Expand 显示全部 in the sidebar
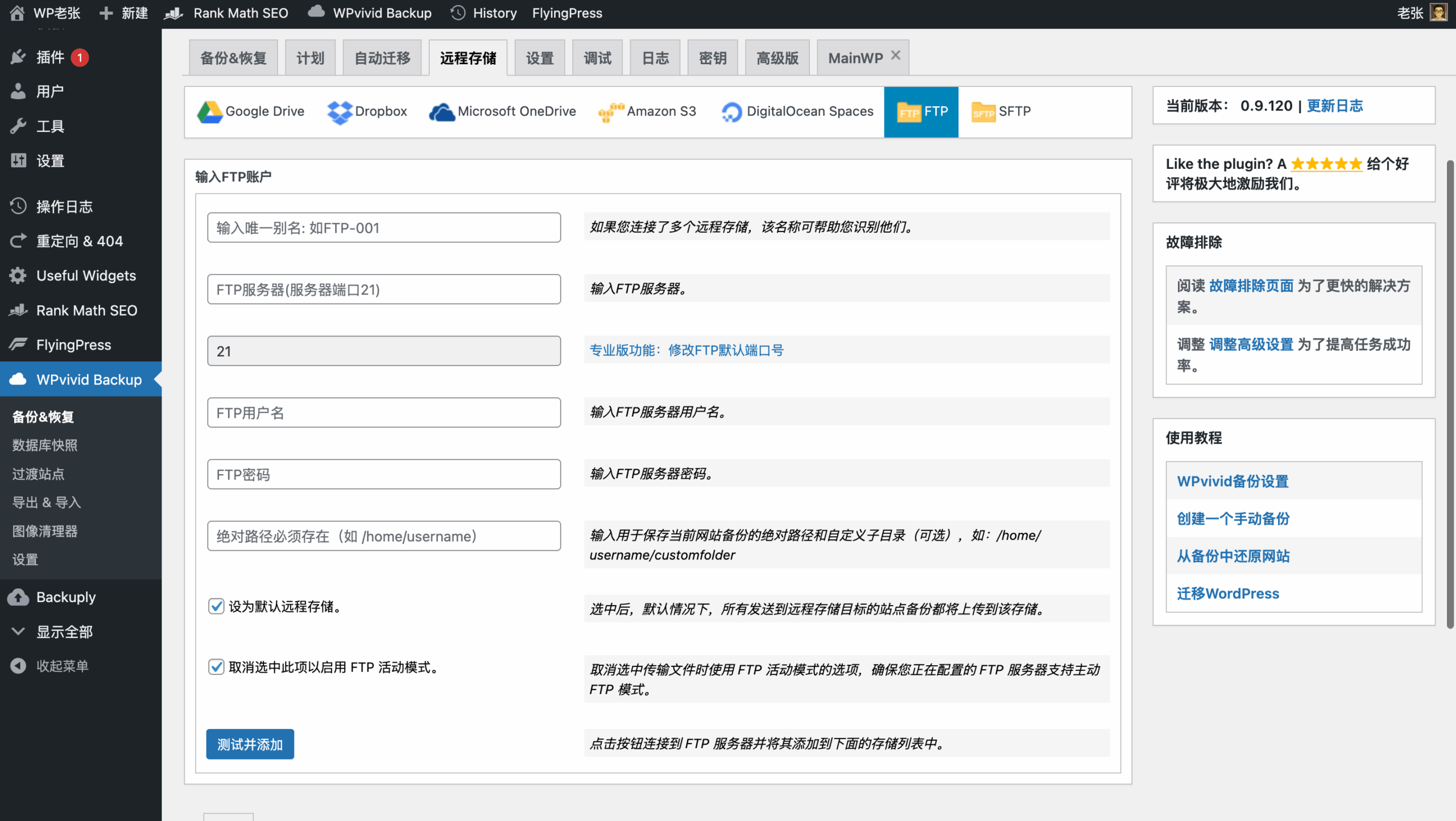Viewport: 1456px width, 821px height. [64, 632]
